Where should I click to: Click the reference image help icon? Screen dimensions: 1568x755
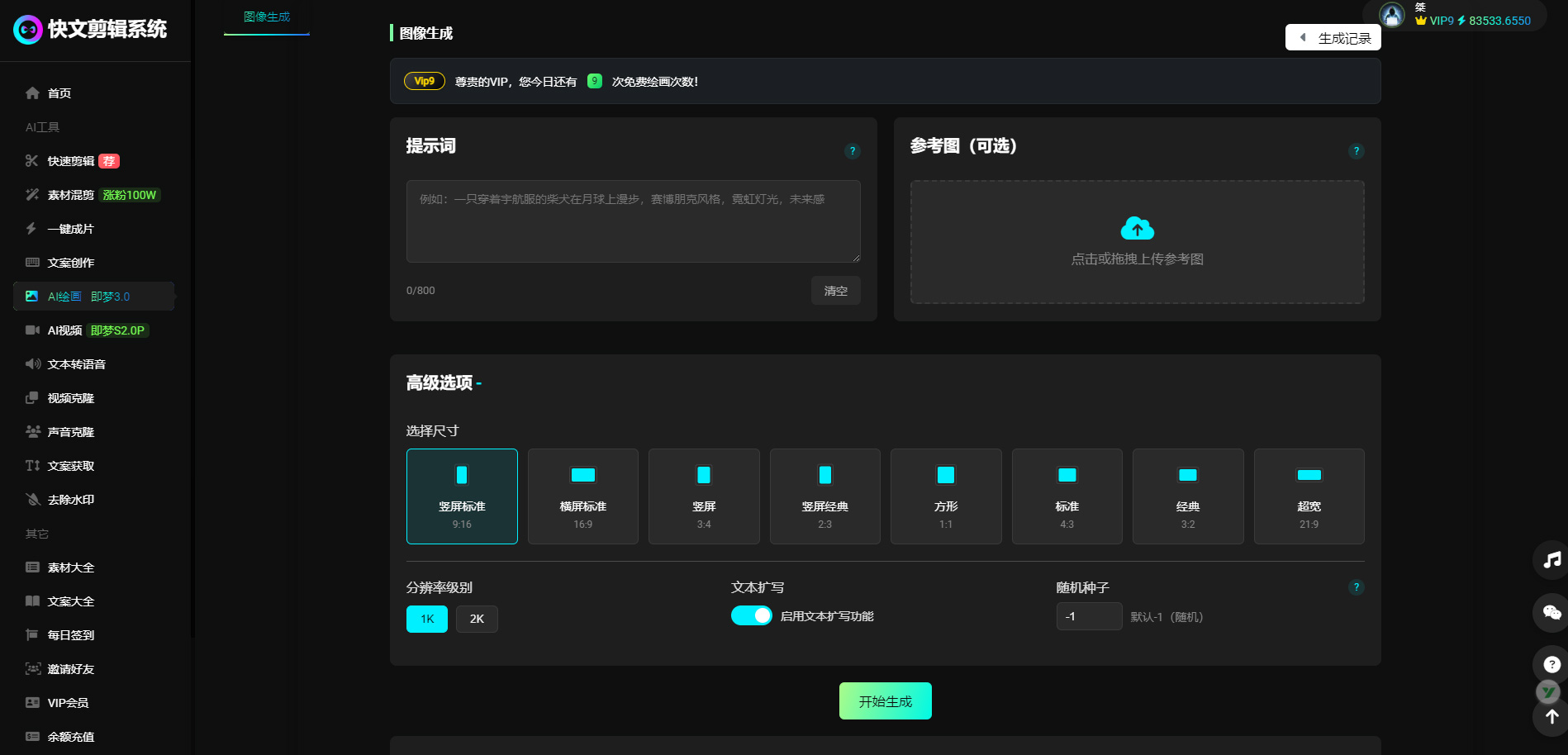[1356, 151]
